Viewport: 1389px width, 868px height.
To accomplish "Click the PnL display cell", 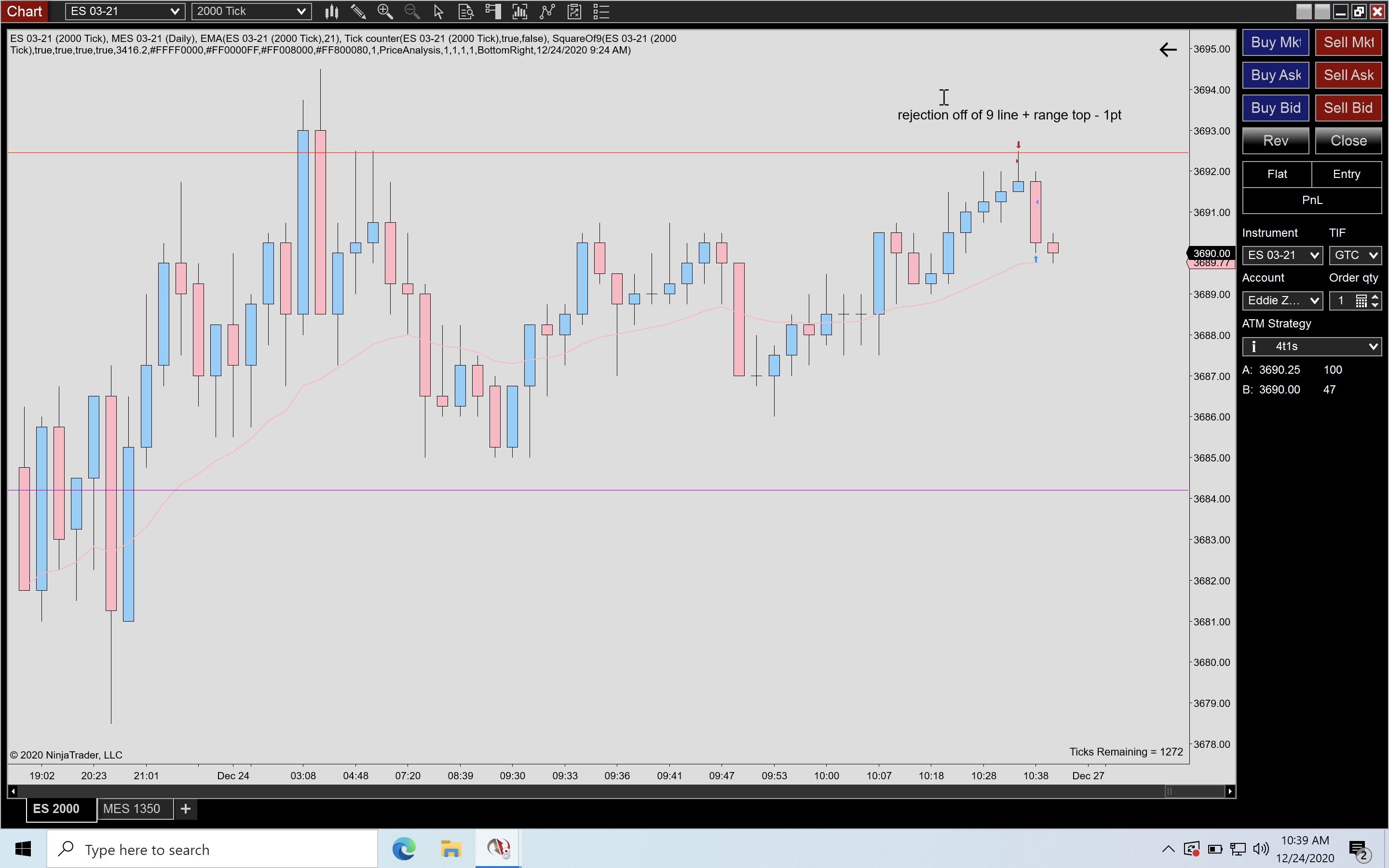I will click(1312, 200).
